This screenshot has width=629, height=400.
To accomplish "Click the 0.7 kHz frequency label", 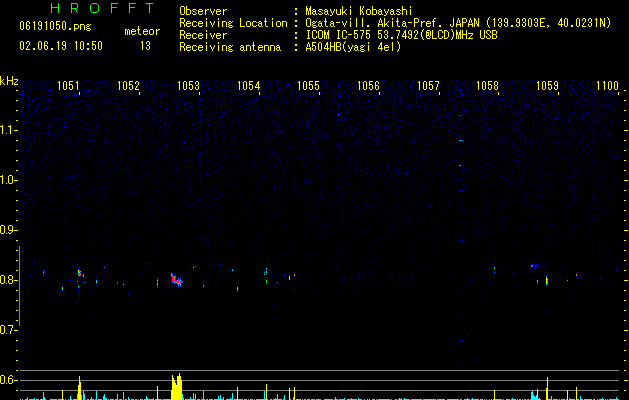I will point(8,330).
